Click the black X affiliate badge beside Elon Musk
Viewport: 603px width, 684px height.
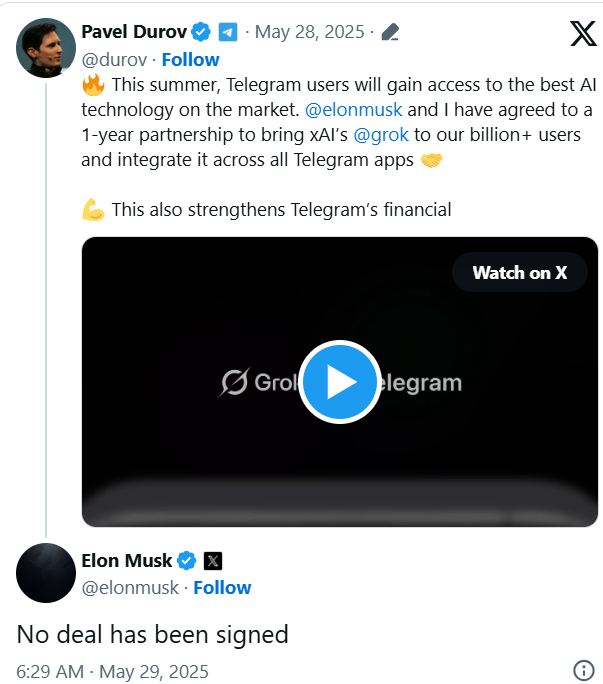click(213, 561)
